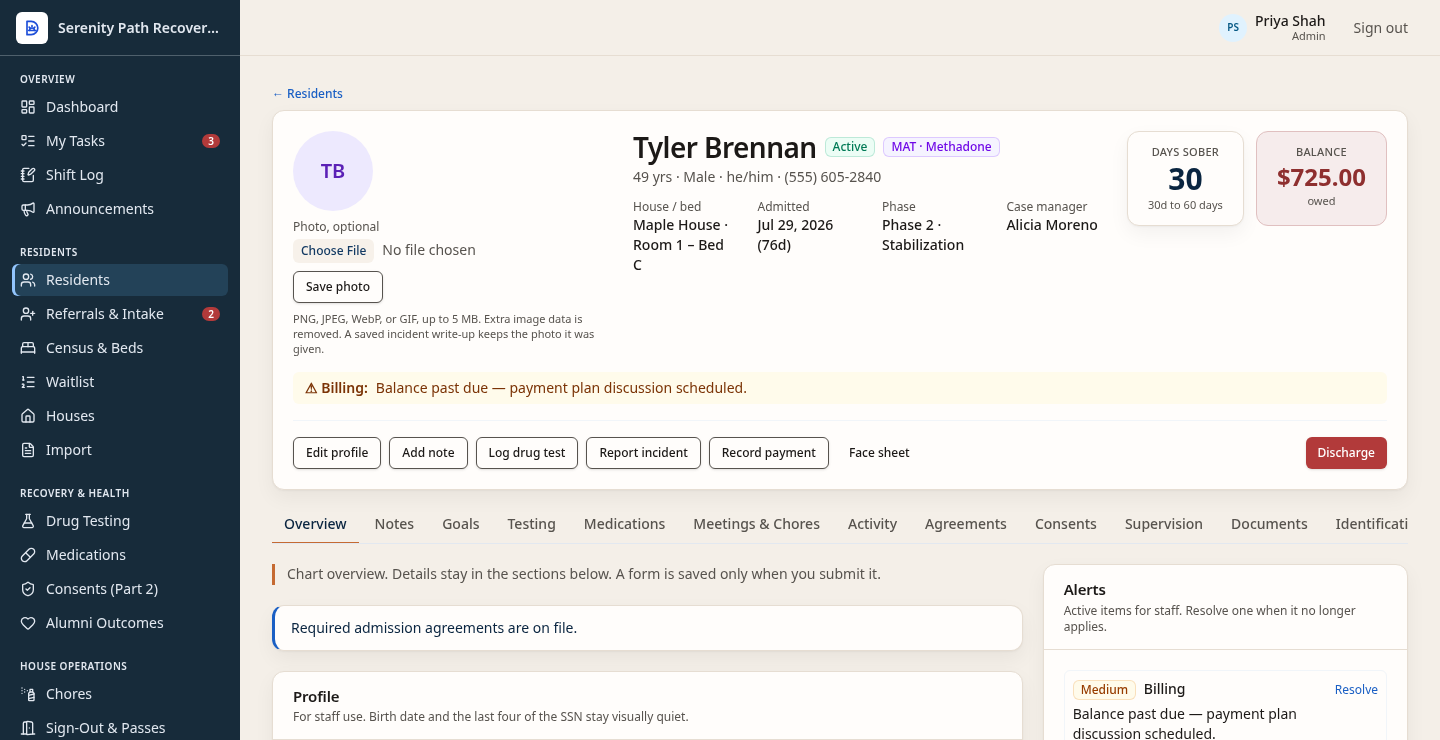Follow the back link to Residents

tap(307, 94)
